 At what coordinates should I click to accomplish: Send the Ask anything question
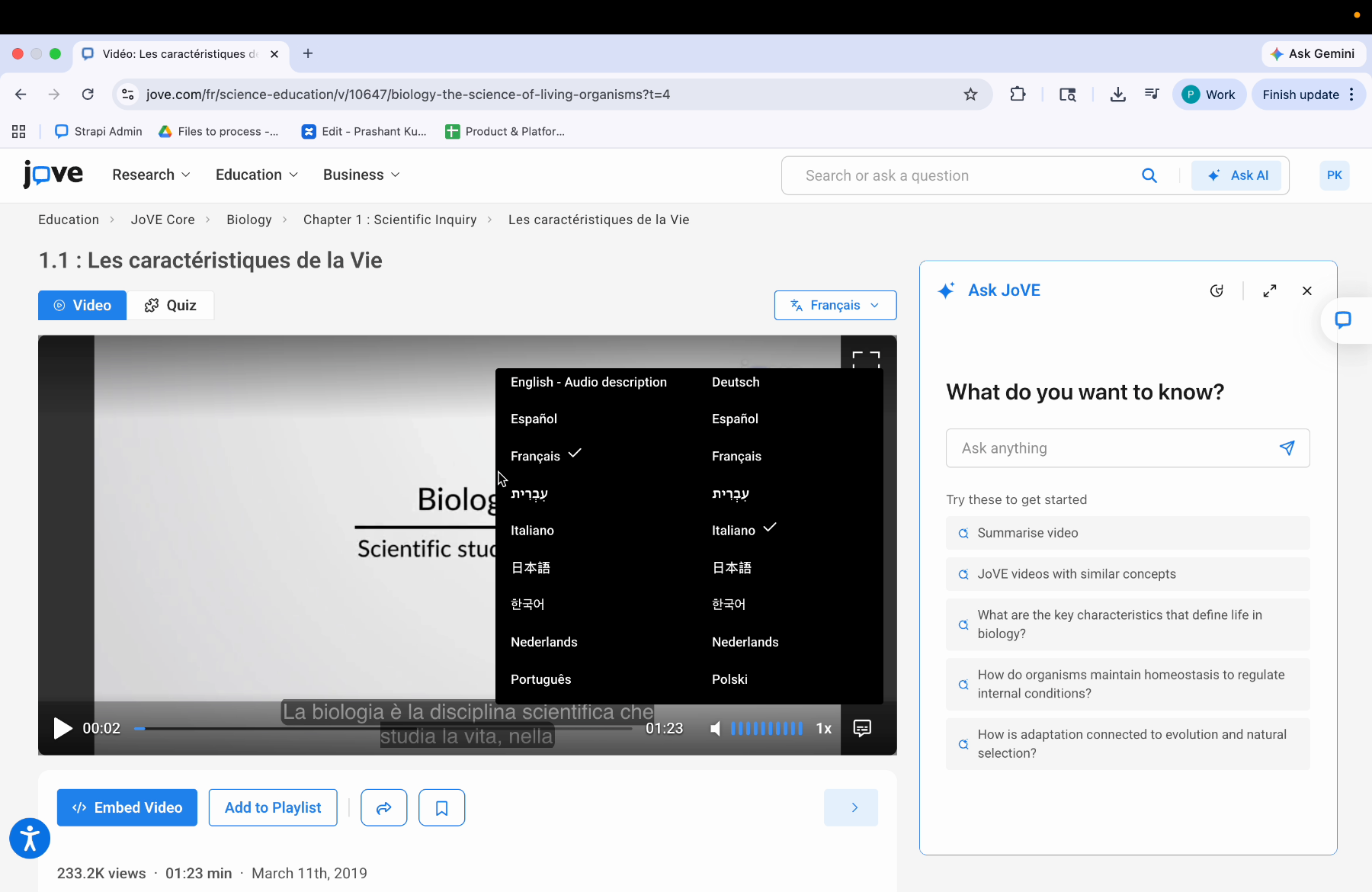tap(1287, 448)
